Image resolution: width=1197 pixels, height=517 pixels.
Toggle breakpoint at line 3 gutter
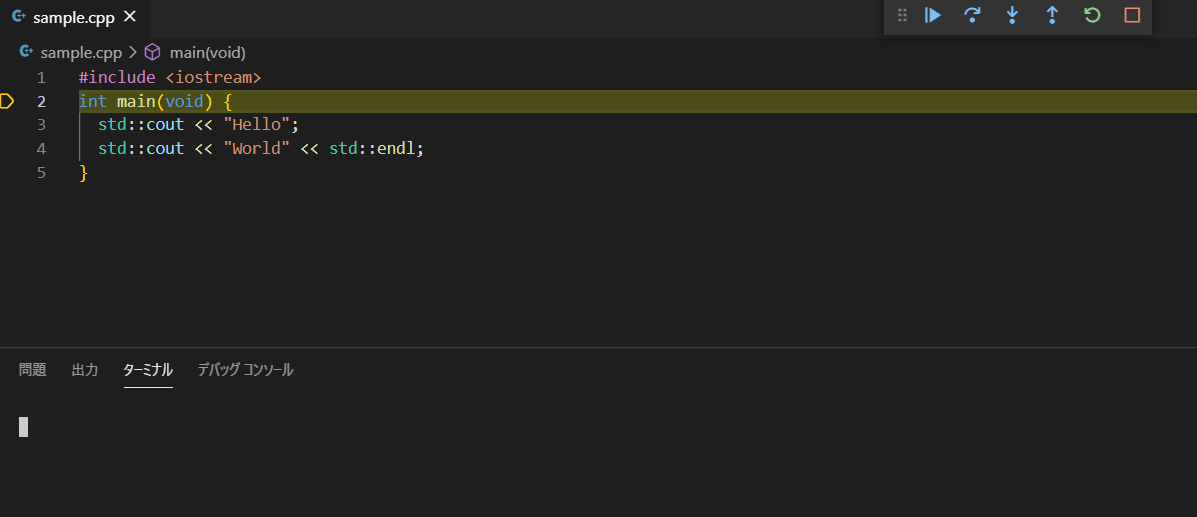tap(8, 124)
